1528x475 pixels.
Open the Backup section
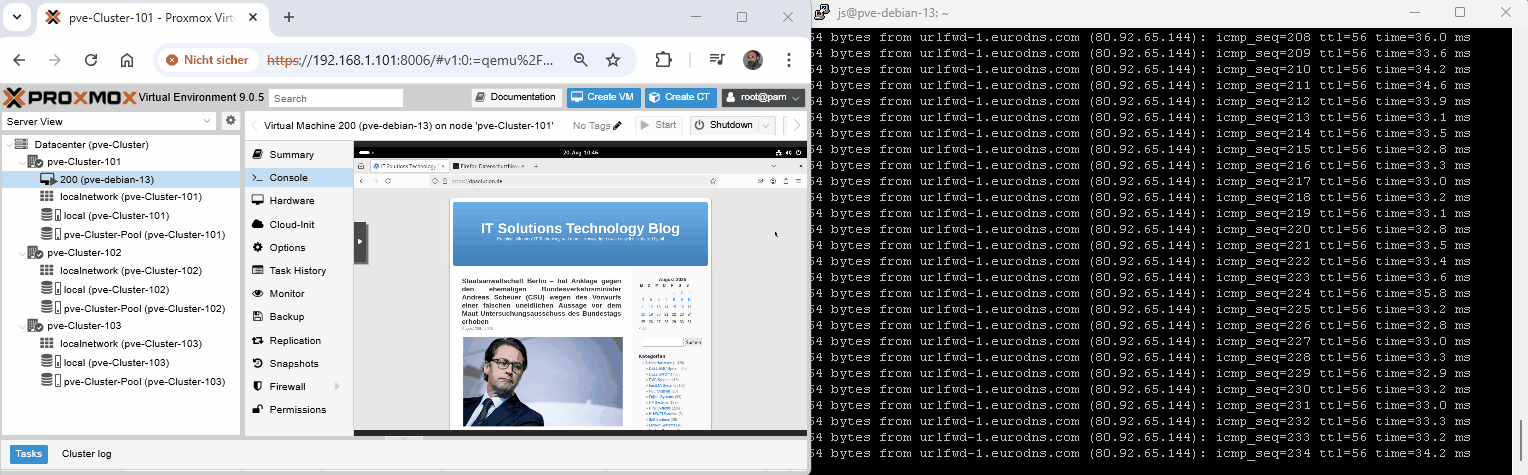(x=286, y=316)
